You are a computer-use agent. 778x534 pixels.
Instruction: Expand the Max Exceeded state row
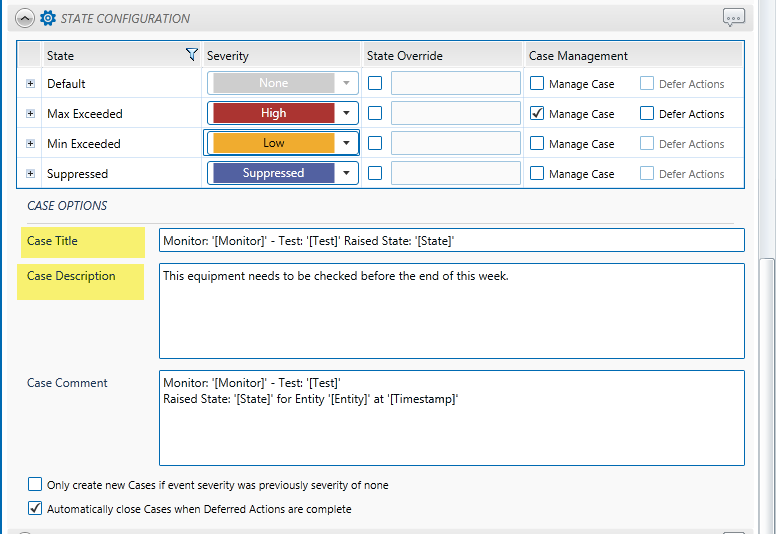click(30, 114)
